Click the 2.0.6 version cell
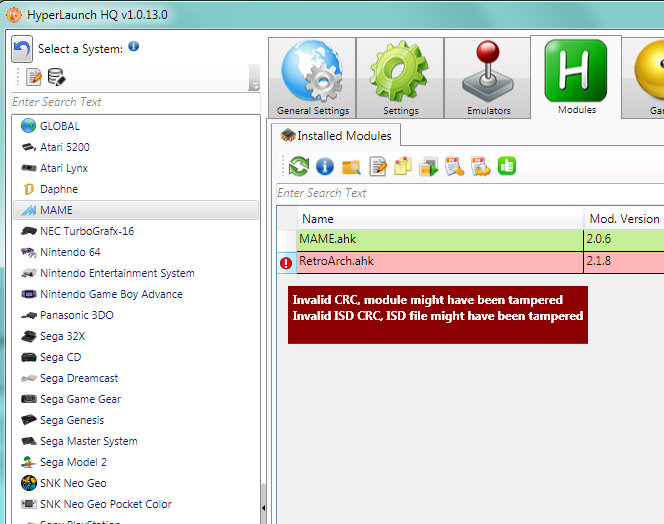 coord(624,240)
